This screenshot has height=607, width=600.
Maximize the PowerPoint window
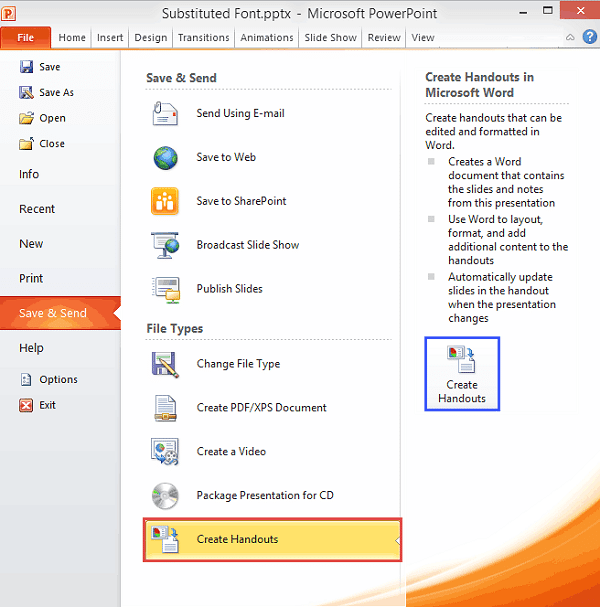point(548,10)
